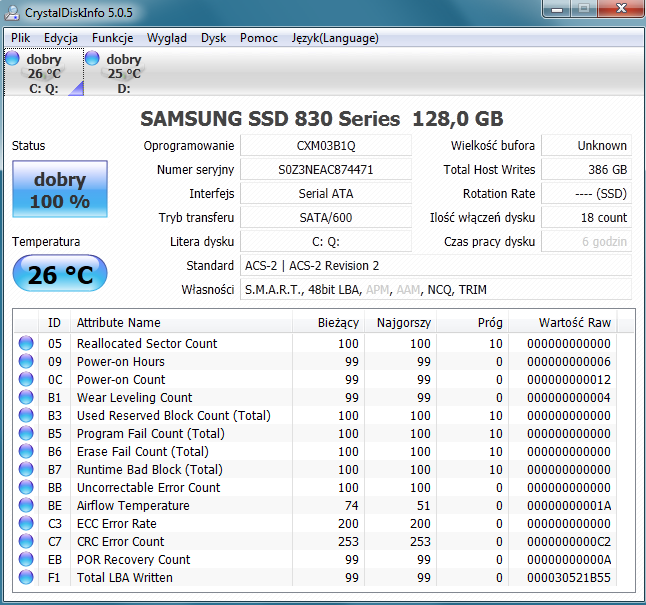Click the Najgorszy column header
Viewport: 646px width, 605px height.
click(x=400, y=322)
